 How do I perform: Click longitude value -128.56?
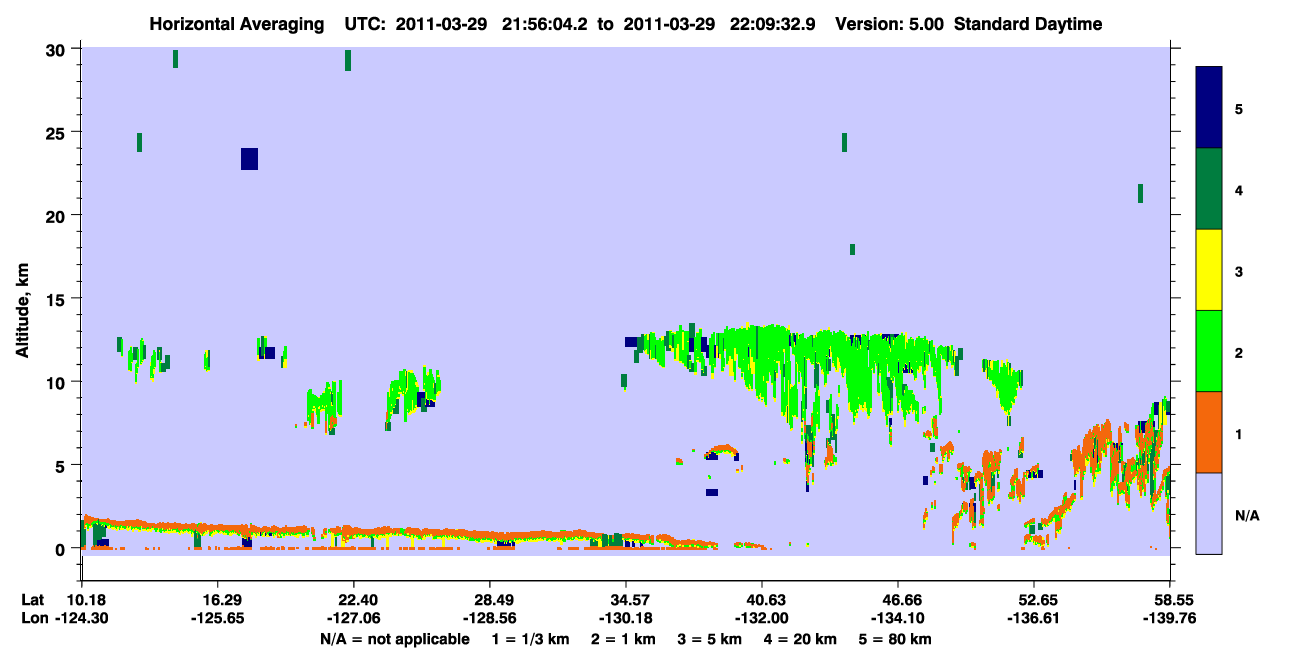[x=490, y=619]
